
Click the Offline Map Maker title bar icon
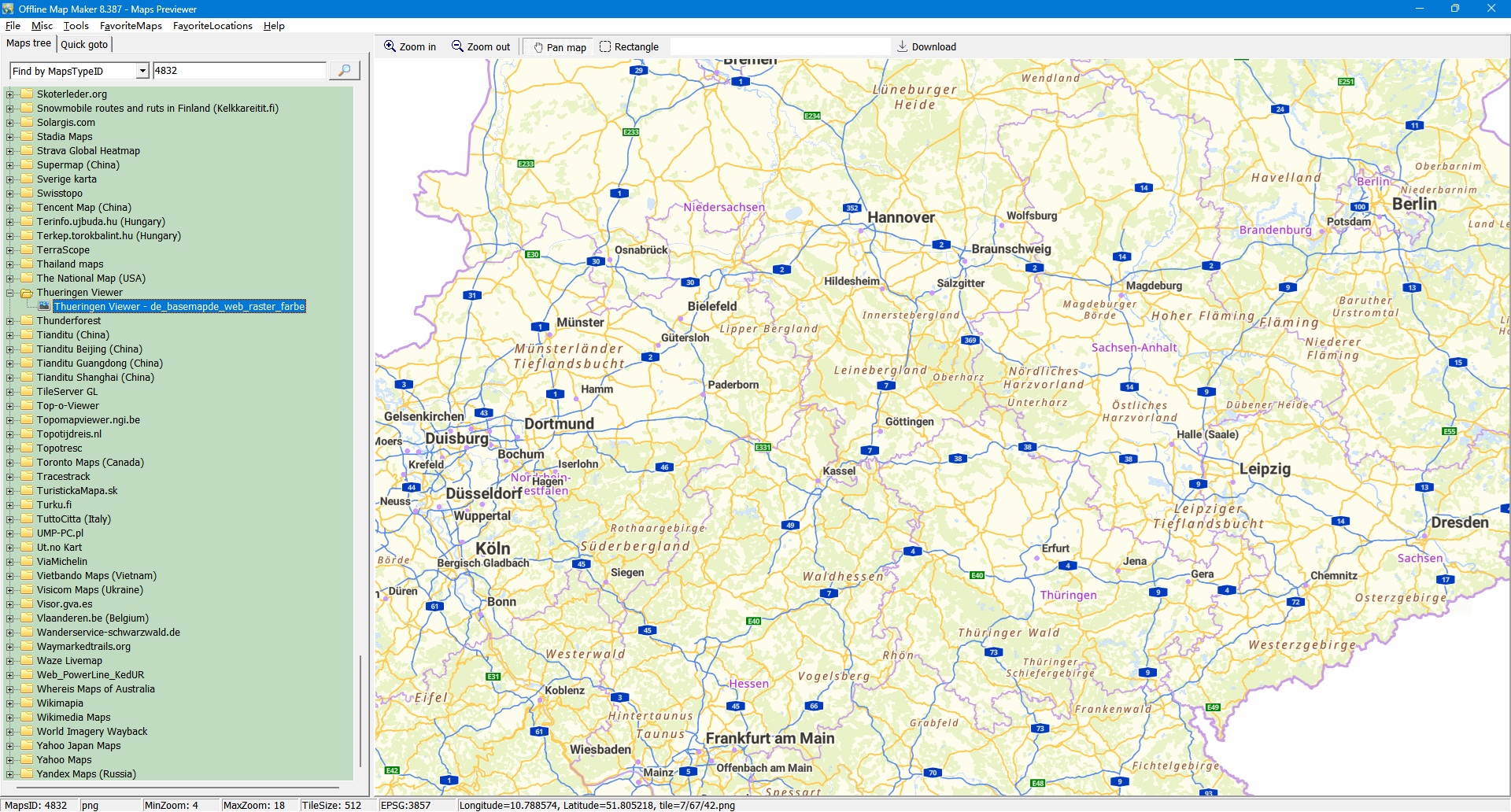coord(8,9)
